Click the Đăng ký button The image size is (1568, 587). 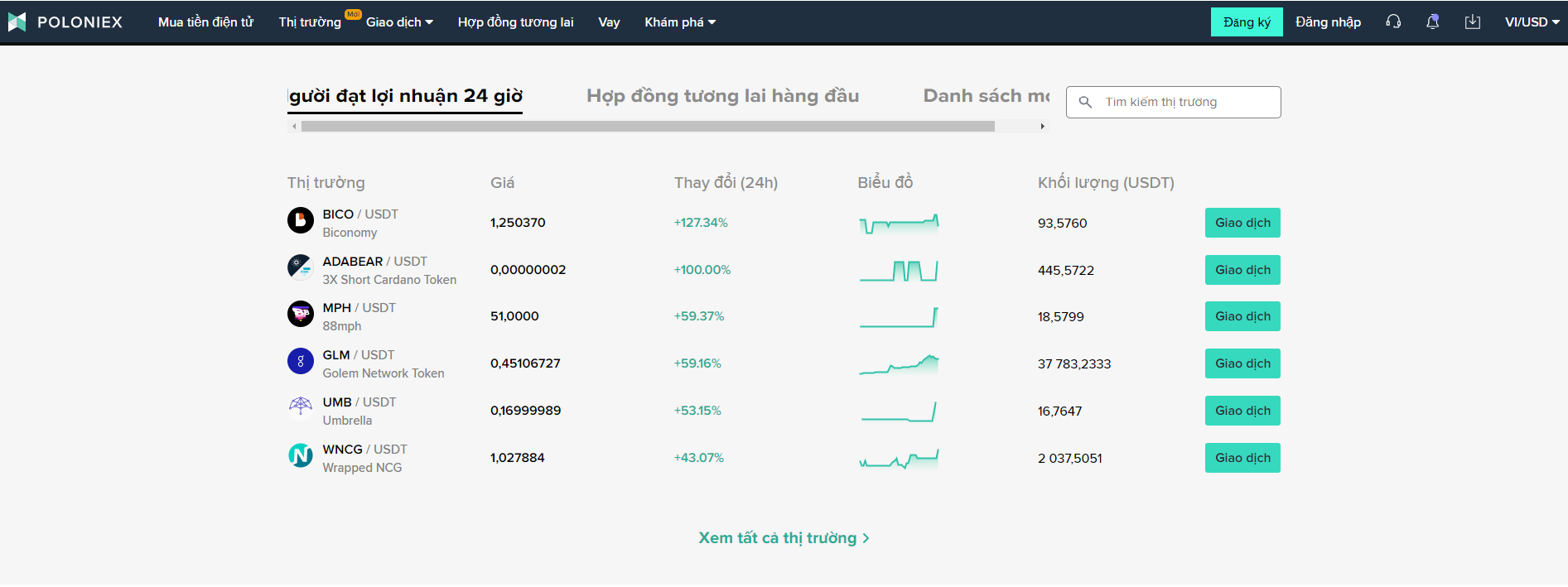coord(1247,22)
